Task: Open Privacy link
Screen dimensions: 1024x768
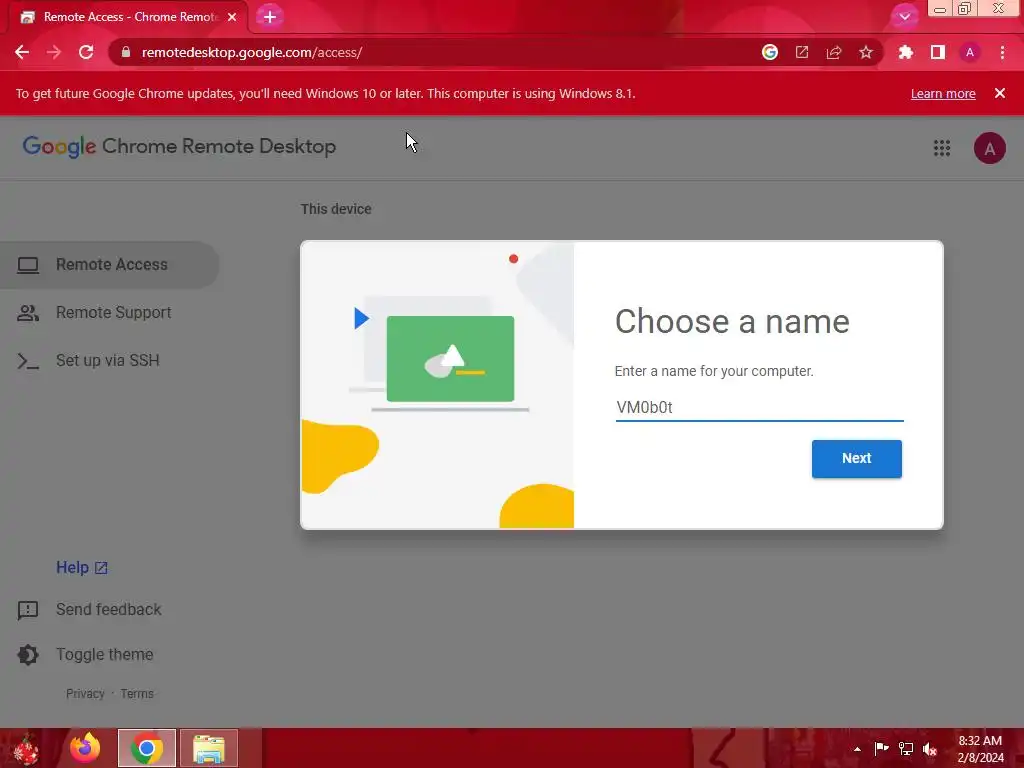Action: point(85,694)
